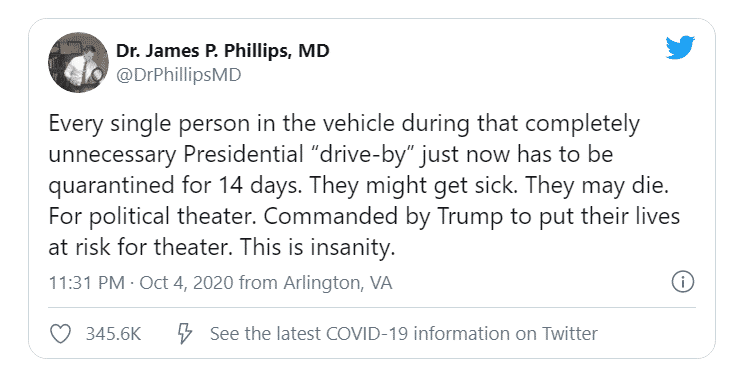The height and width of the screenshot is (370, 756).
Task: Click the phrase "For political theater."
Action: click(152, 217)
